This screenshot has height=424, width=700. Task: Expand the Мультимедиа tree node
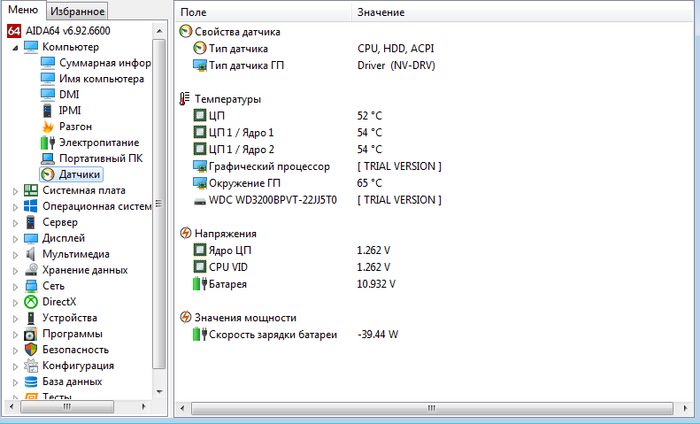[x=15, y=255]
